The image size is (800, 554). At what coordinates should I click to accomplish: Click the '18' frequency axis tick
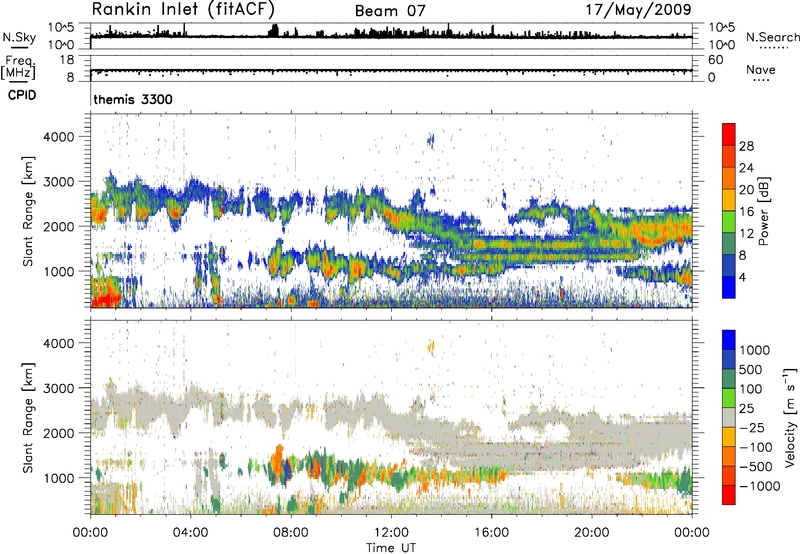67,60
